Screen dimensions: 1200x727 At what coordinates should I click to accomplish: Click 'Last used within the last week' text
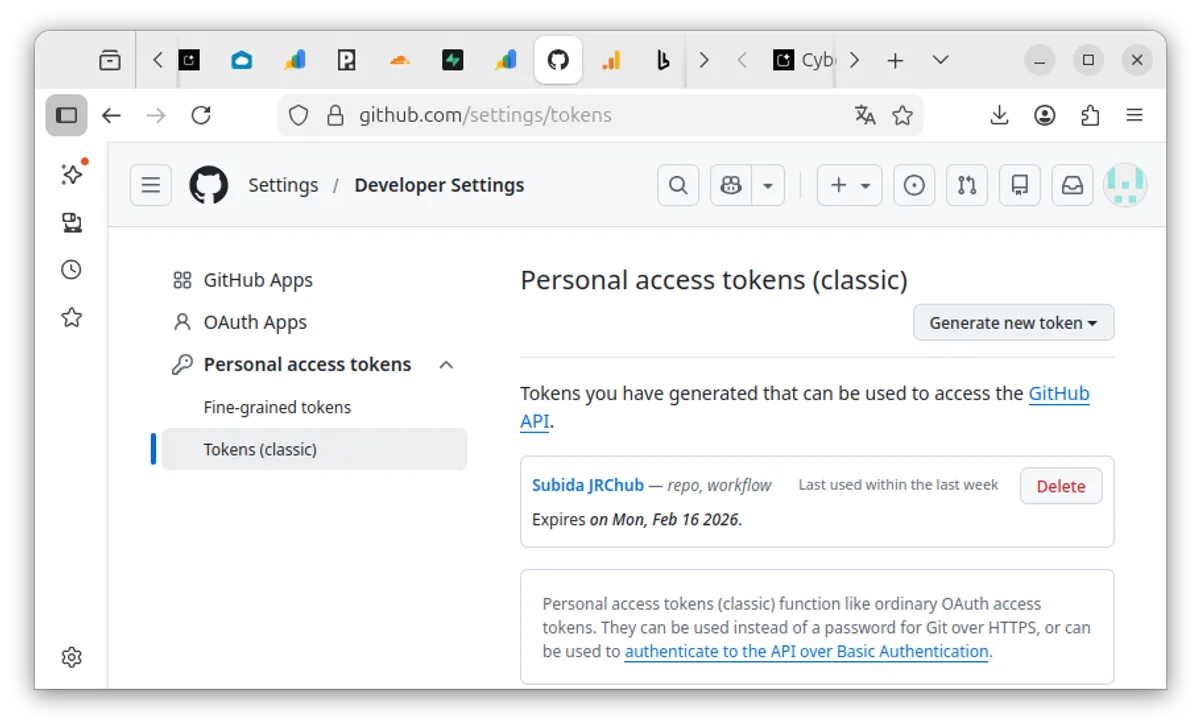point(898,485)
